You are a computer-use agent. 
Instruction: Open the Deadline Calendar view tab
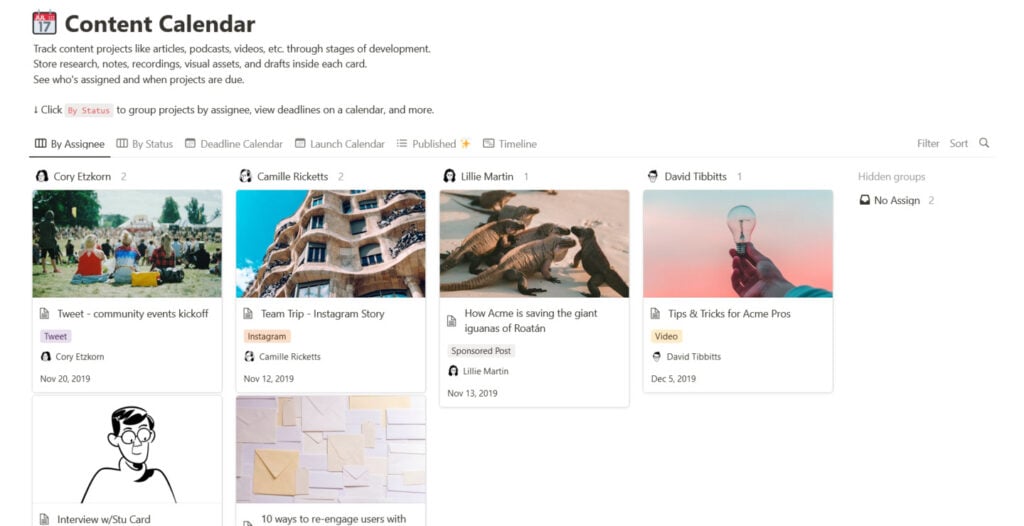233,144
